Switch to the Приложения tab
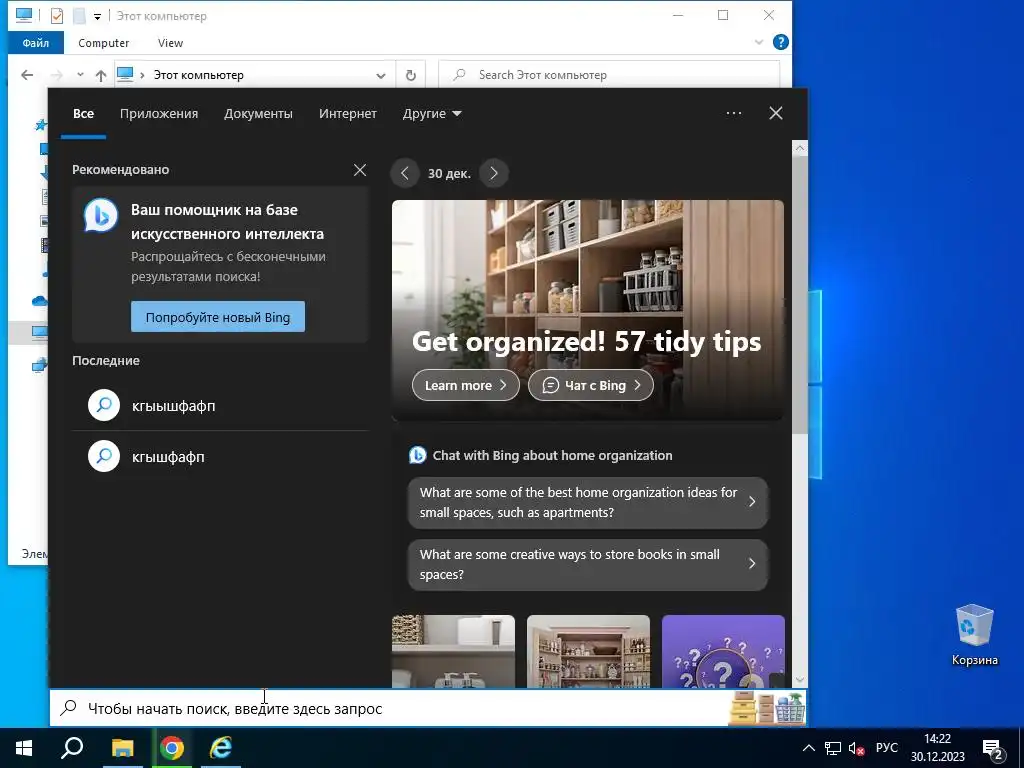1024x768 pixels. point(159,114)
